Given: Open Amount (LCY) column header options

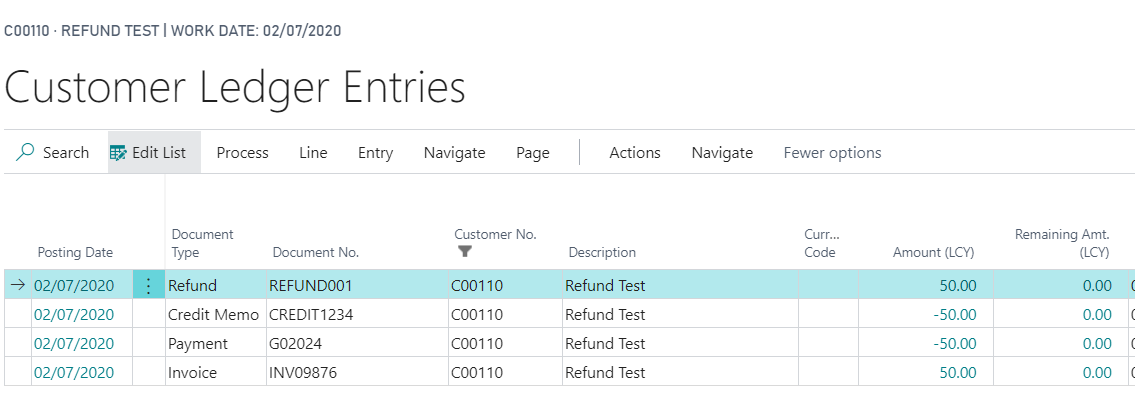Looking at the screenshot, I should 934,252.
